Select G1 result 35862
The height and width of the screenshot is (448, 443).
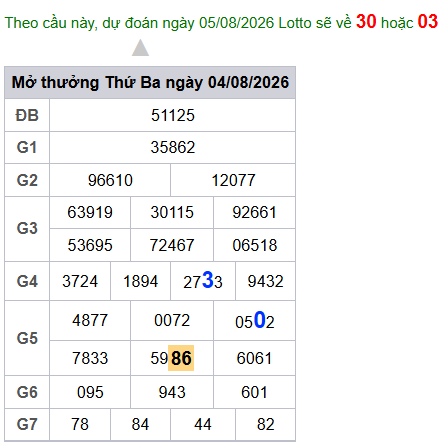(x=173, y=147)
